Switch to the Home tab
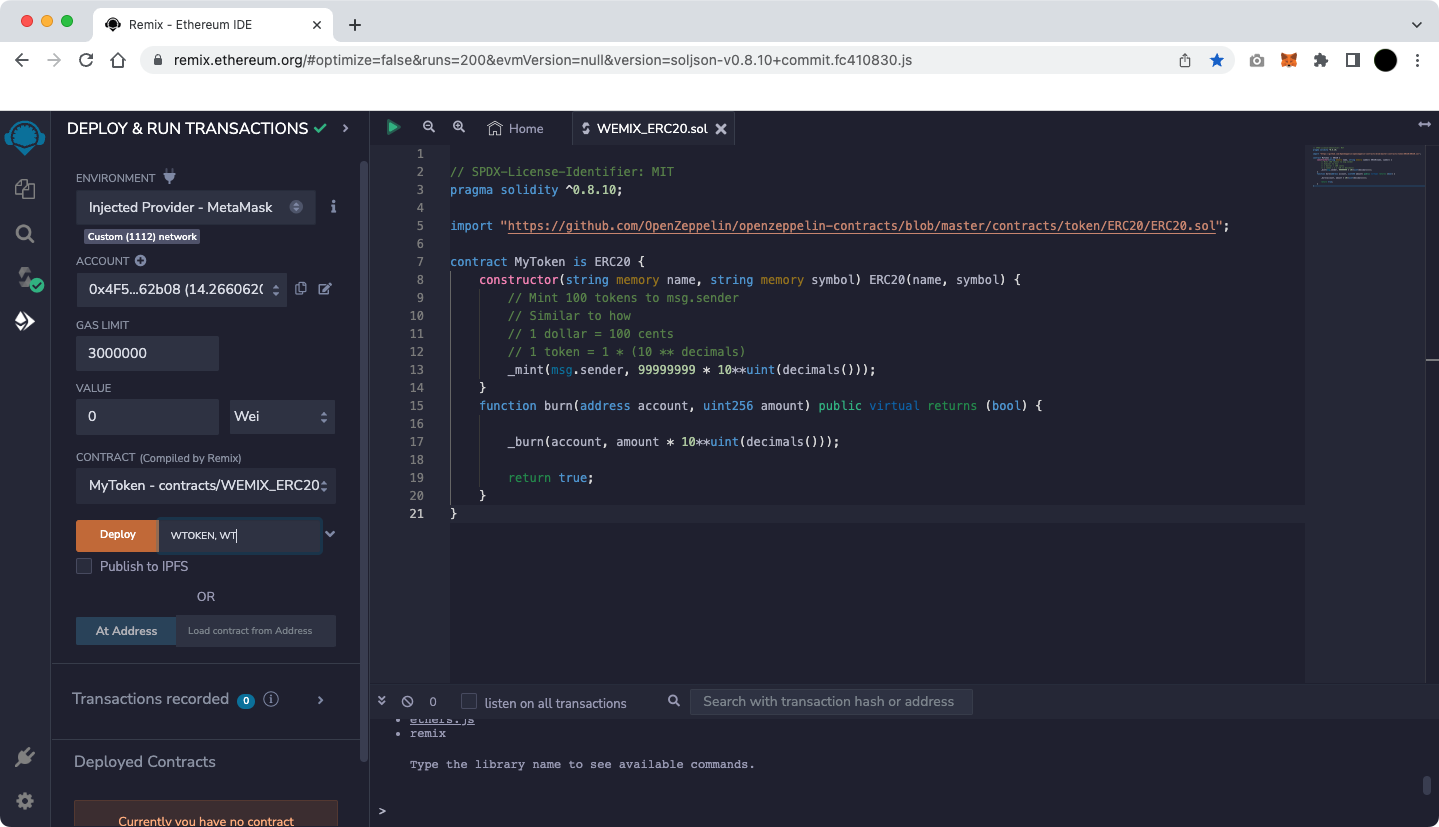 tap(515, 128)
